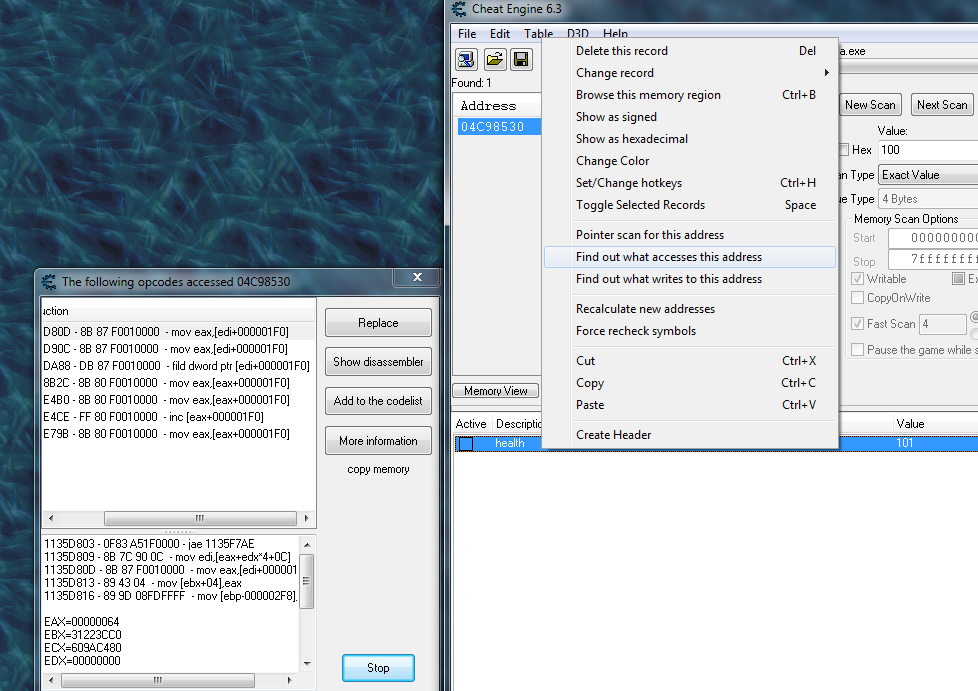Toggle the Executable checkbox beside Writable
Viewport: 978px width, 691px height.
[959, 279]
